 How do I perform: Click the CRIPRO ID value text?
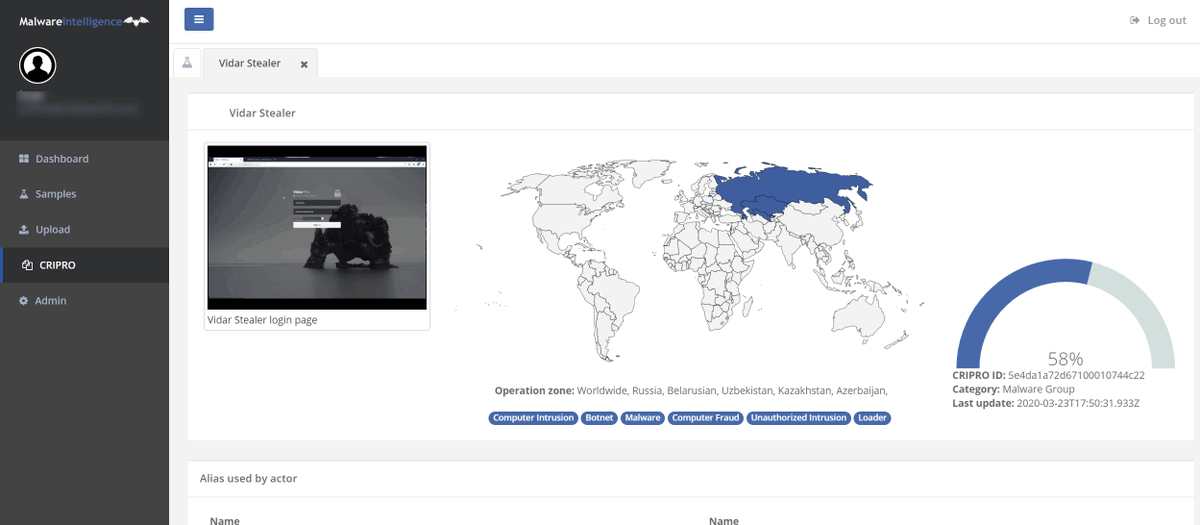click(x=1076, y=375)
